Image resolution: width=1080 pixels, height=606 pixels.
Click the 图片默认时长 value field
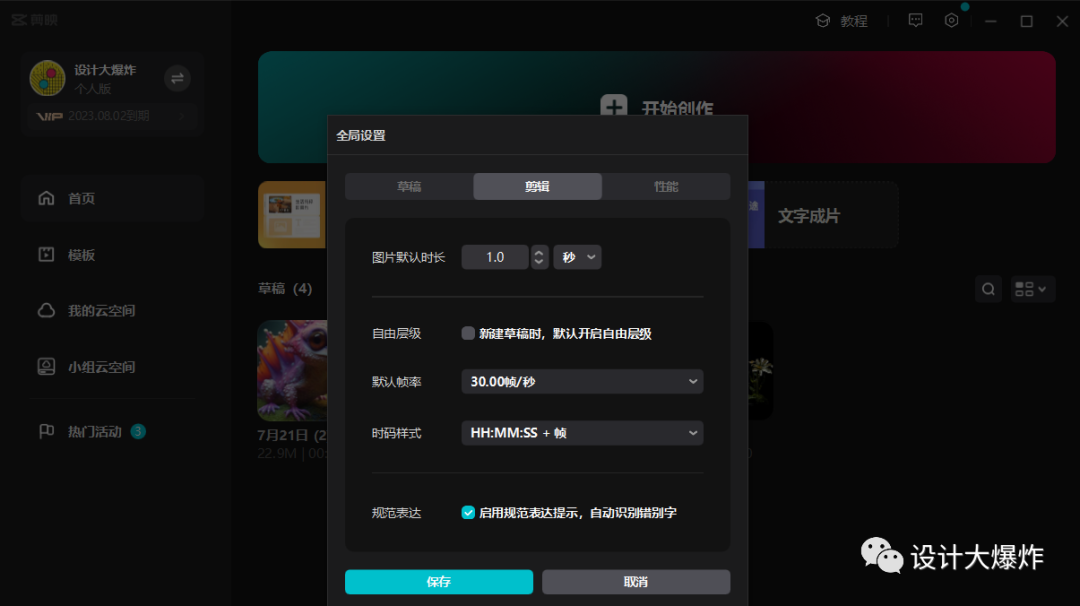495,257
